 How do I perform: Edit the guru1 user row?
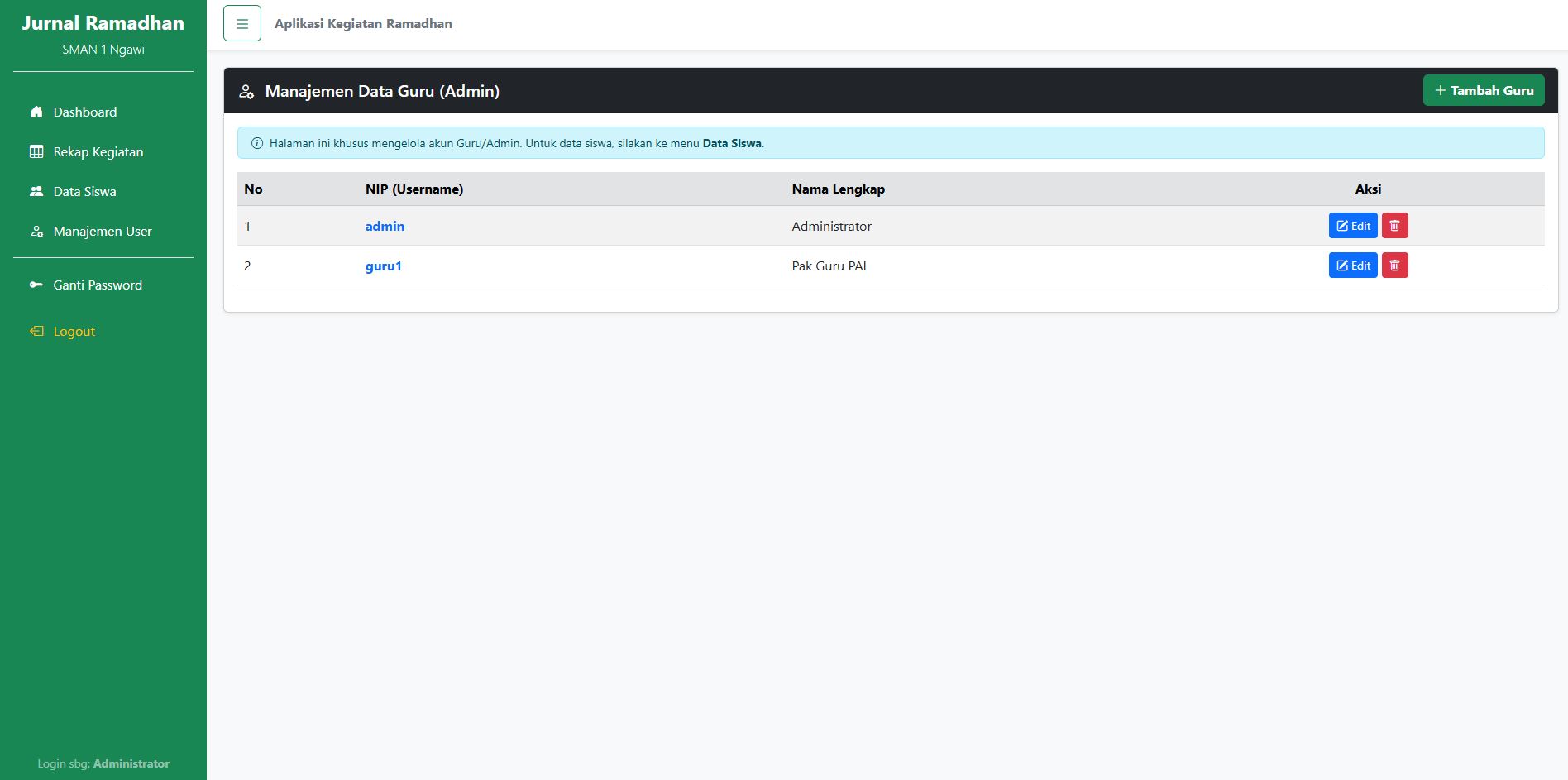tap(1353, 266)
